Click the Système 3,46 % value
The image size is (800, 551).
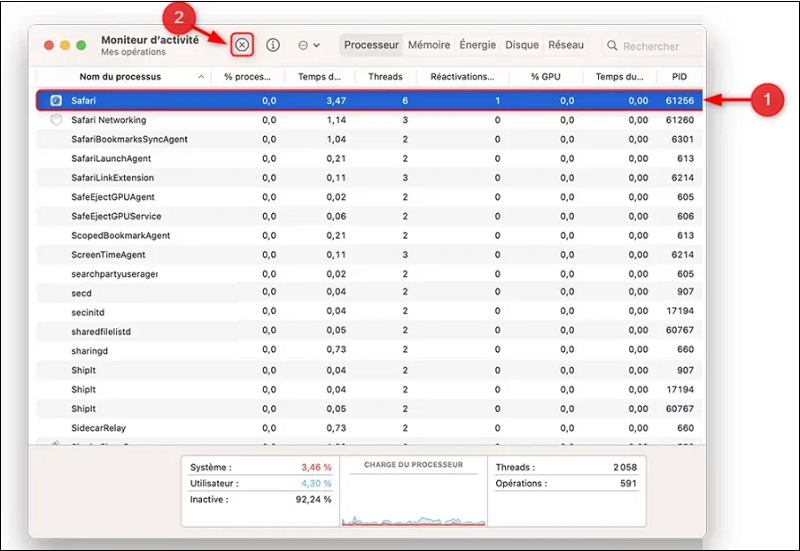pyautogui.click(x=316, y=467)
